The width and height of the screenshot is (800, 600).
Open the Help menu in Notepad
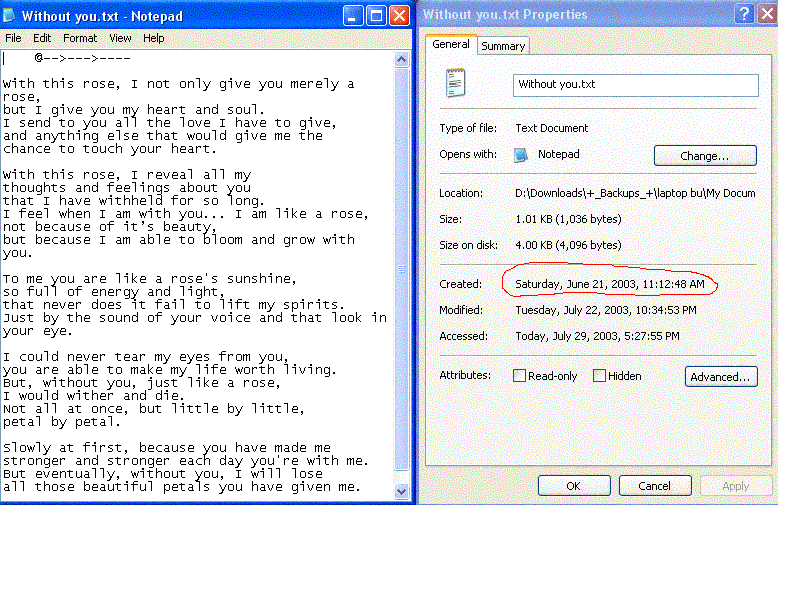[x=154, y=38]
